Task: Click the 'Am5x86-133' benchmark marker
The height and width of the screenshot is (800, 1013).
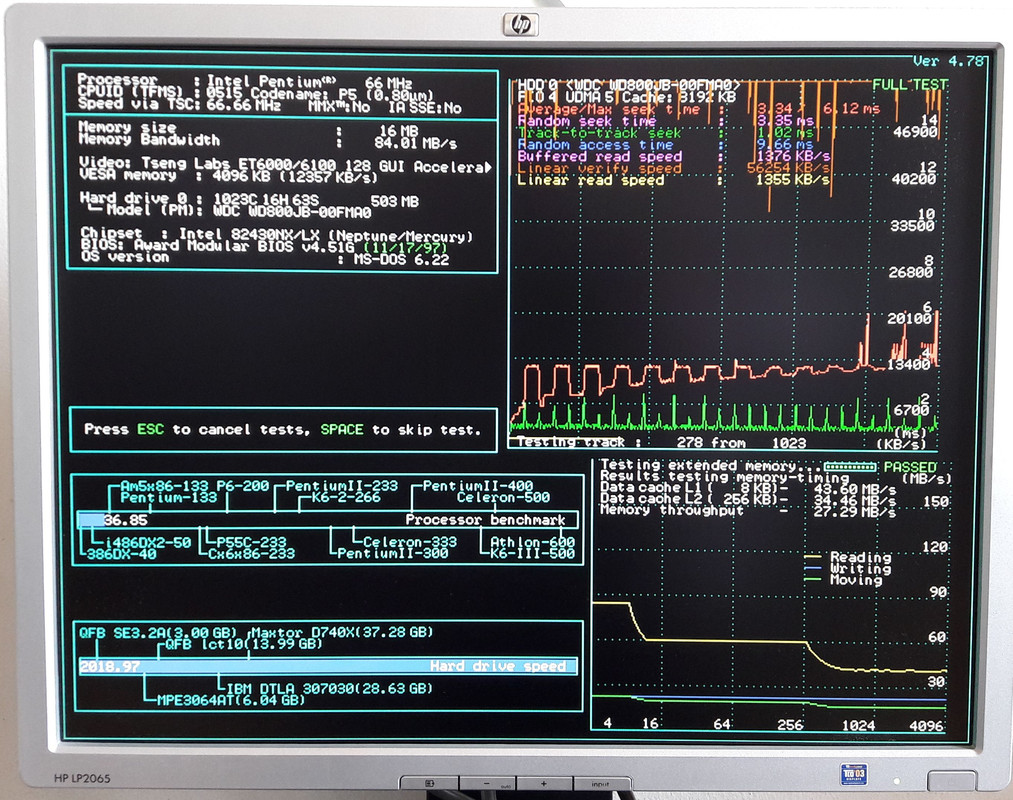Action: pyautogui.click(x=164, y=486)
